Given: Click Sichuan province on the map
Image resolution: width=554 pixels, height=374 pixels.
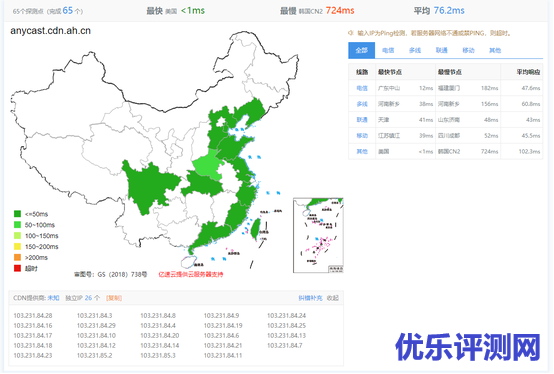Looking at the screenshot, I should [148, 185].
